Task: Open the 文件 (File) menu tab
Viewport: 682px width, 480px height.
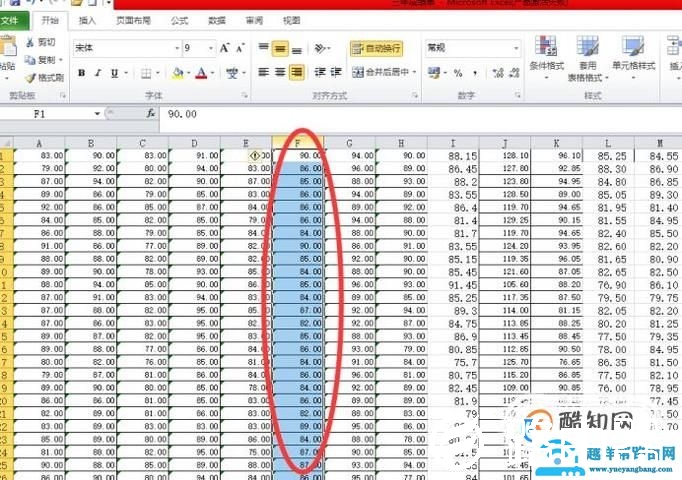Action: [x=13, y=20]
